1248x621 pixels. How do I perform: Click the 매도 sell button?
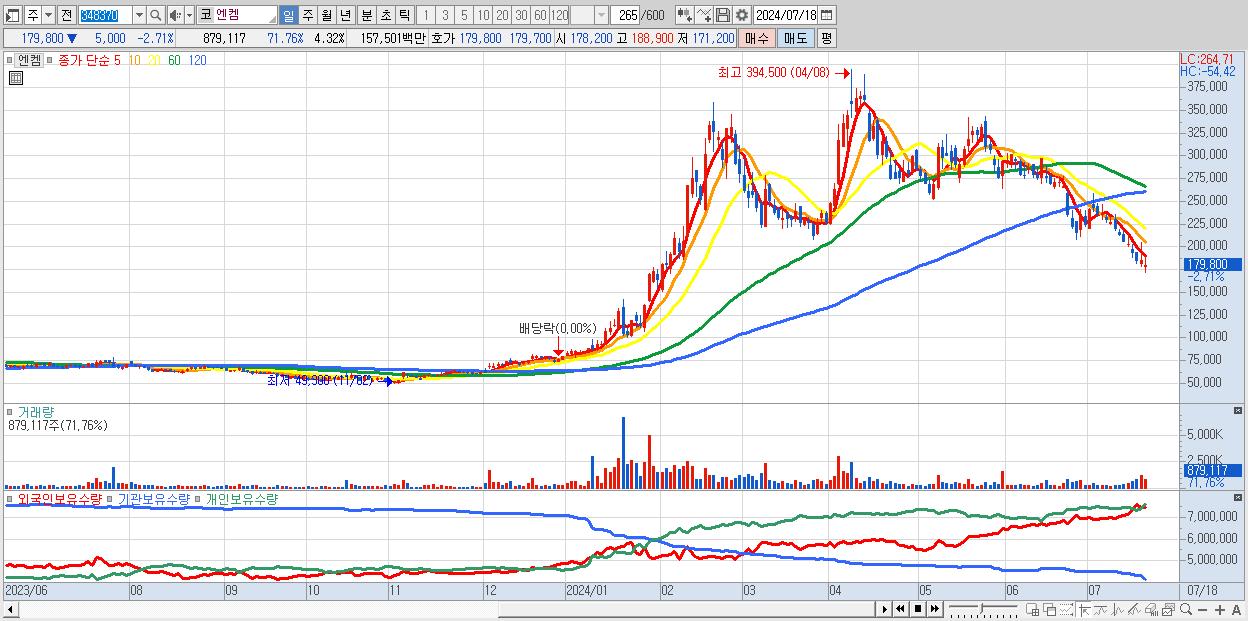tap(795, 38)
